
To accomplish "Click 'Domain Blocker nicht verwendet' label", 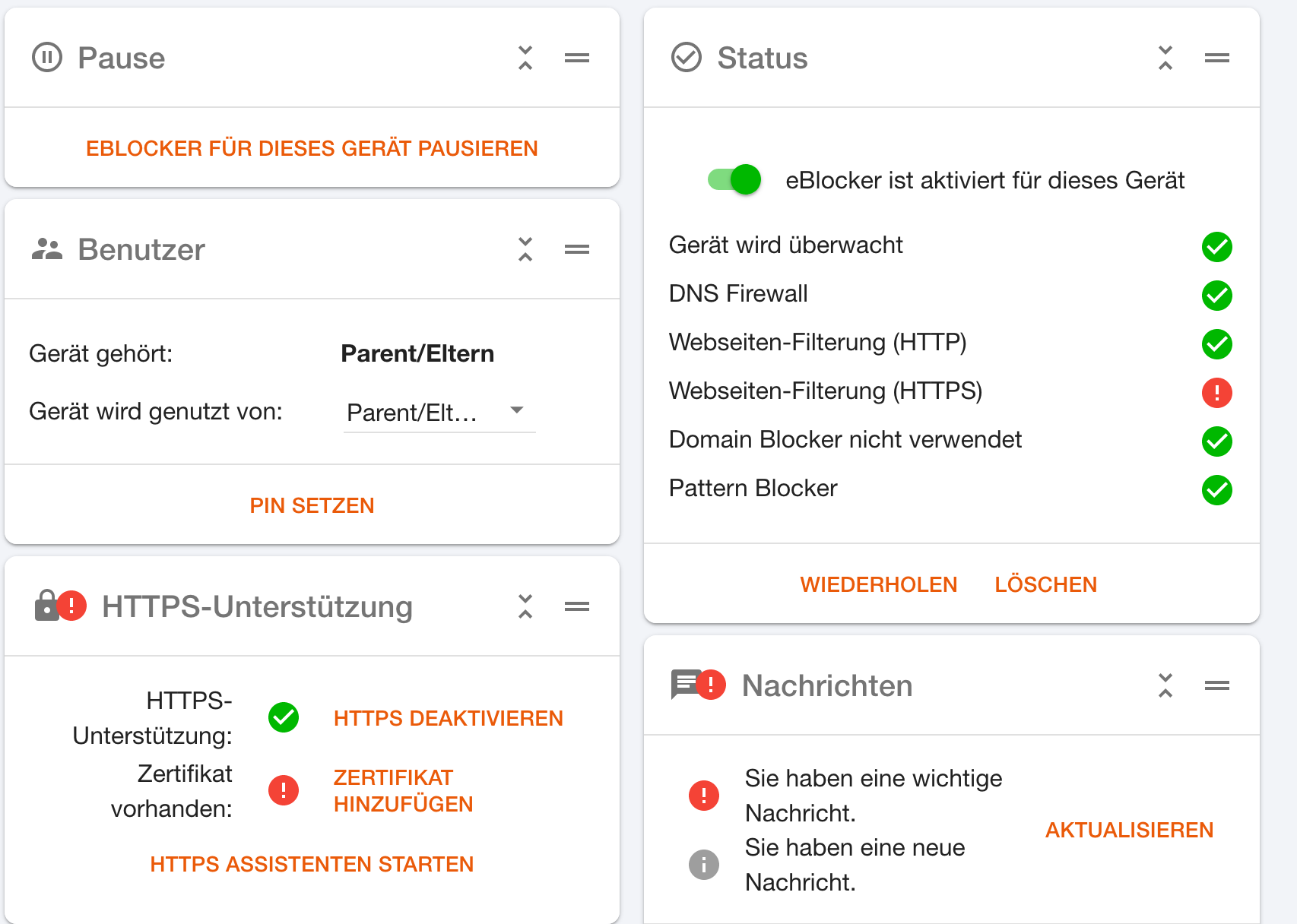I will [x=845, y=439].
